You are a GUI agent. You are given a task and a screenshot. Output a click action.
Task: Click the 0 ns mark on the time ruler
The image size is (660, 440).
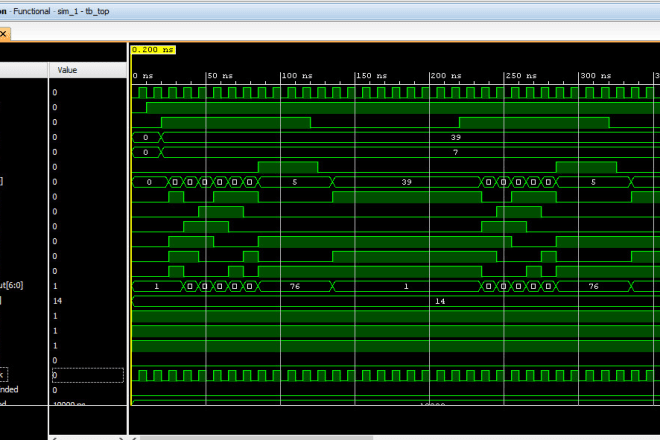143,76
